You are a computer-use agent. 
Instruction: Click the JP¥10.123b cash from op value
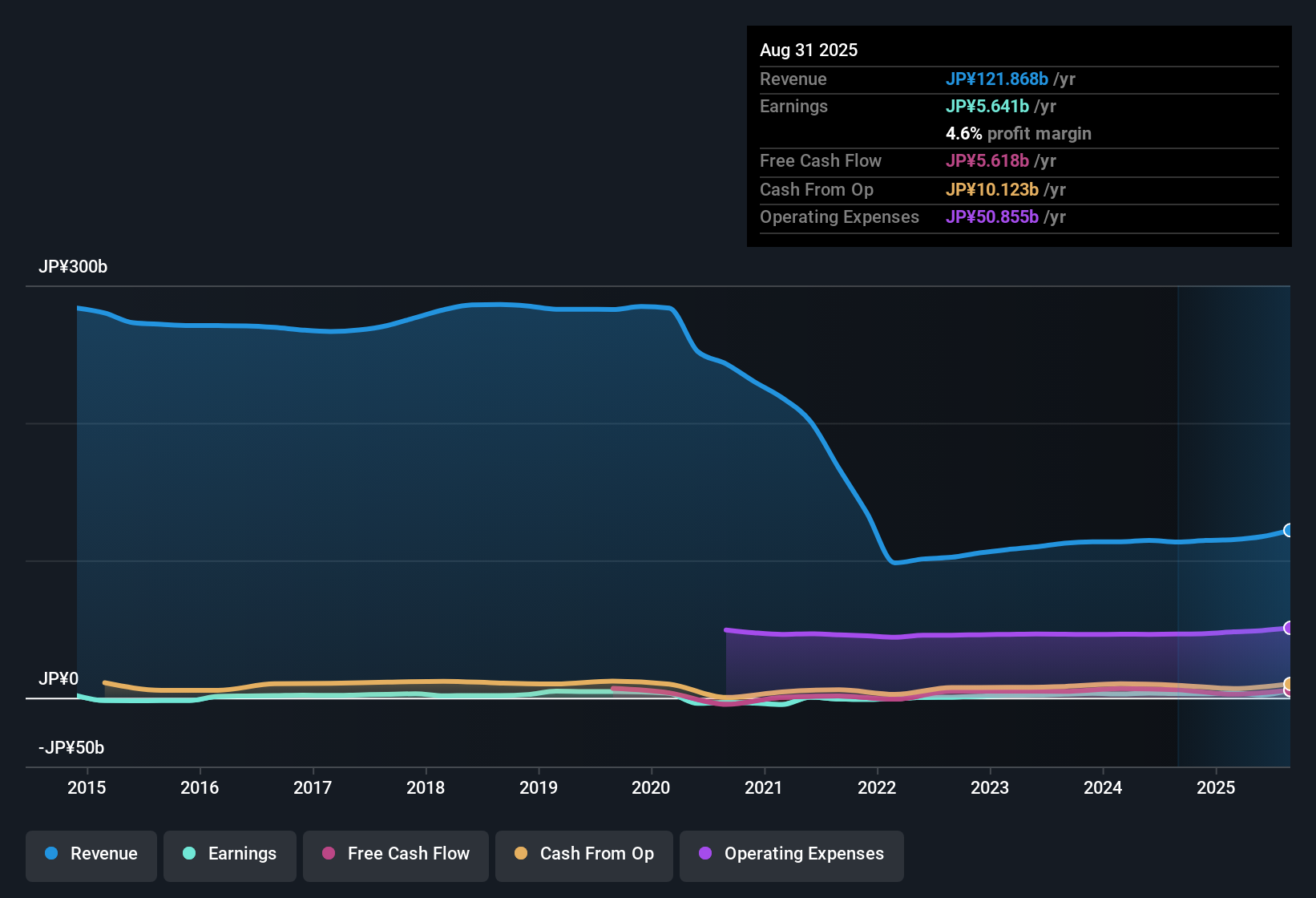992,190
